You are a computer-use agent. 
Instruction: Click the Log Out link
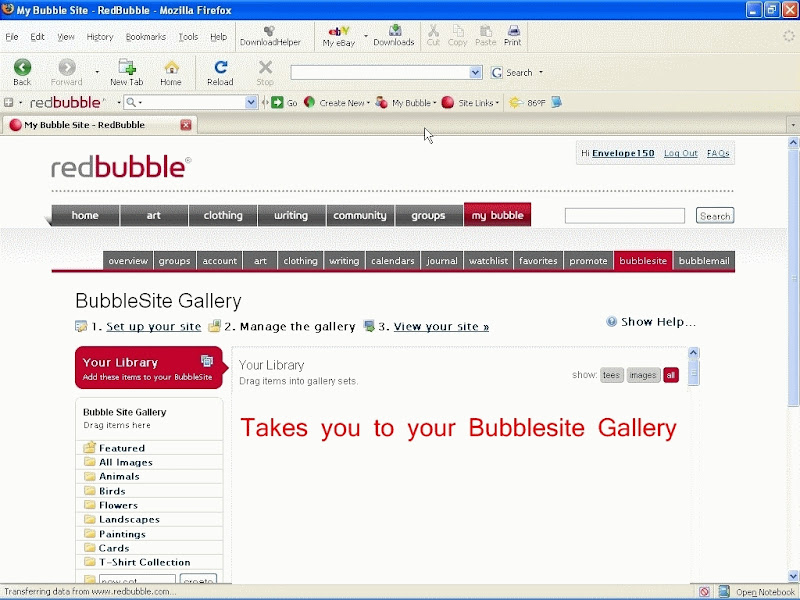pos(681,153)
